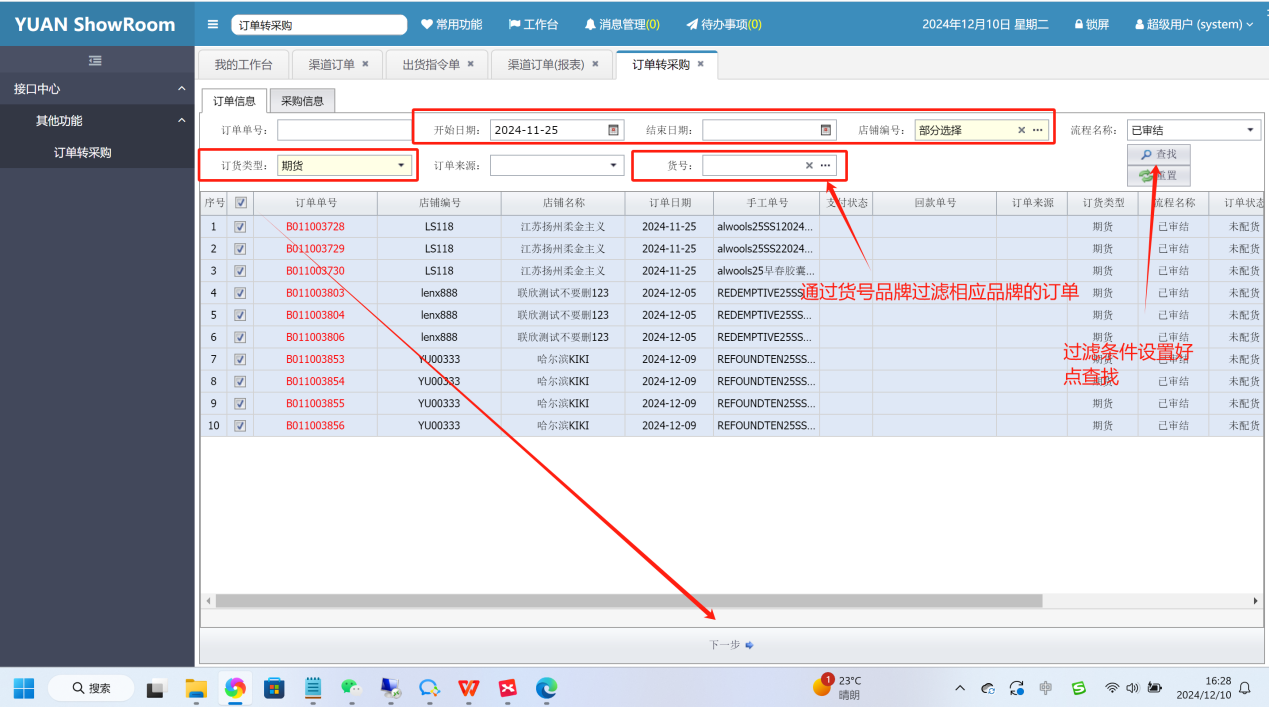Viewport: 1269px width, 707px height.
Task: Open the 店铺编号 ellipsis picker
Action: 1038,130
